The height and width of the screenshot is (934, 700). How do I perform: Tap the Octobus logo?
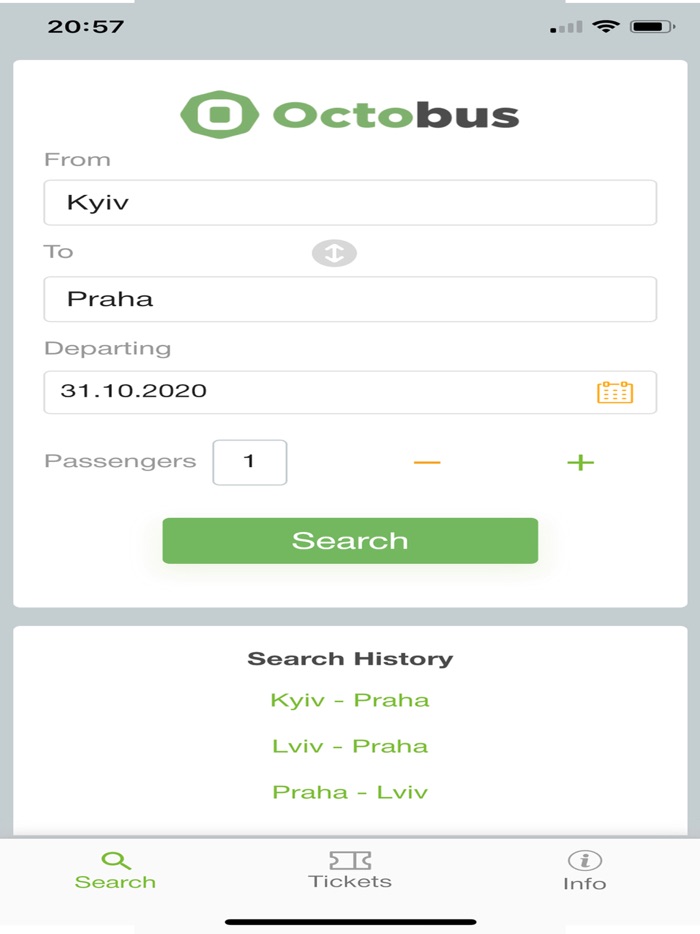click(350, 114)
